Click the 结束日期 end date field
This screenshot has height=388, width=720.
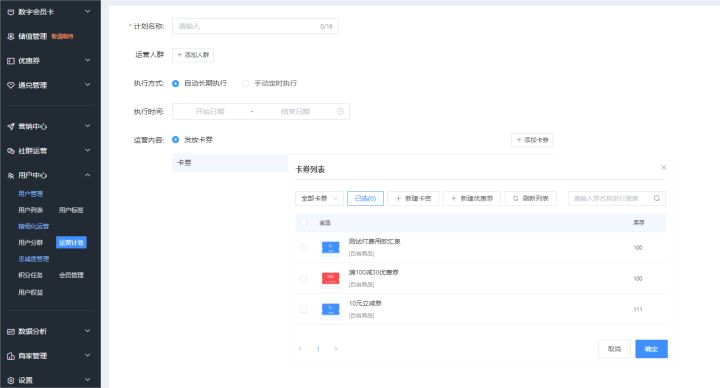coord(295,112)
